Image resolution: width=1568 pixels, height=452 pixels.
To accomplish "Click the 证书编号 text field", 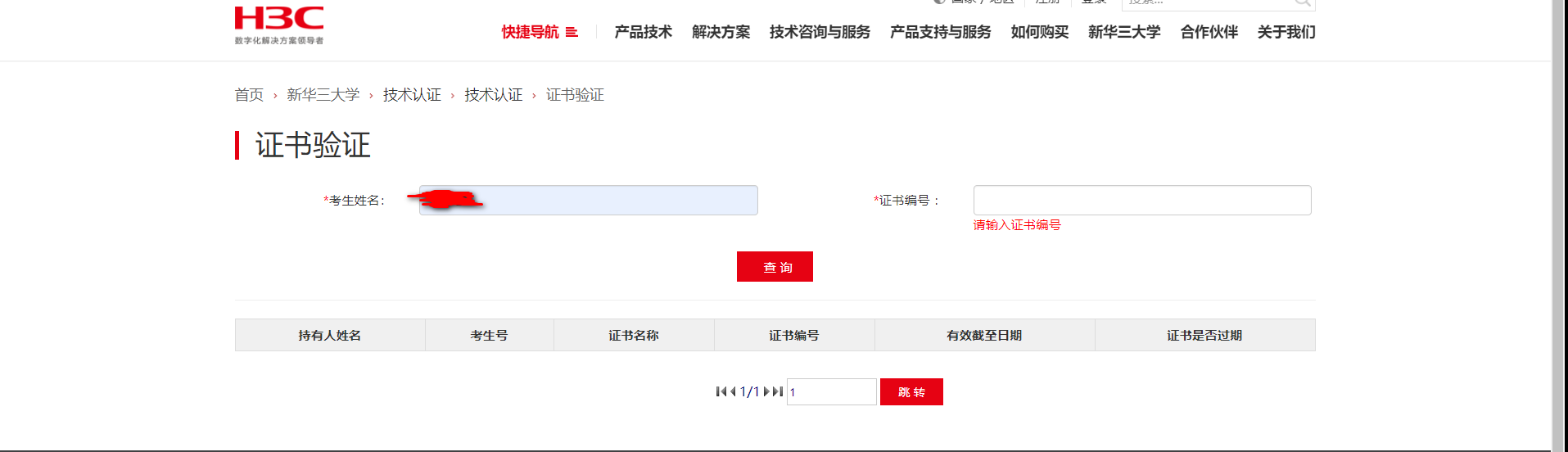I will pos(1141,201).
